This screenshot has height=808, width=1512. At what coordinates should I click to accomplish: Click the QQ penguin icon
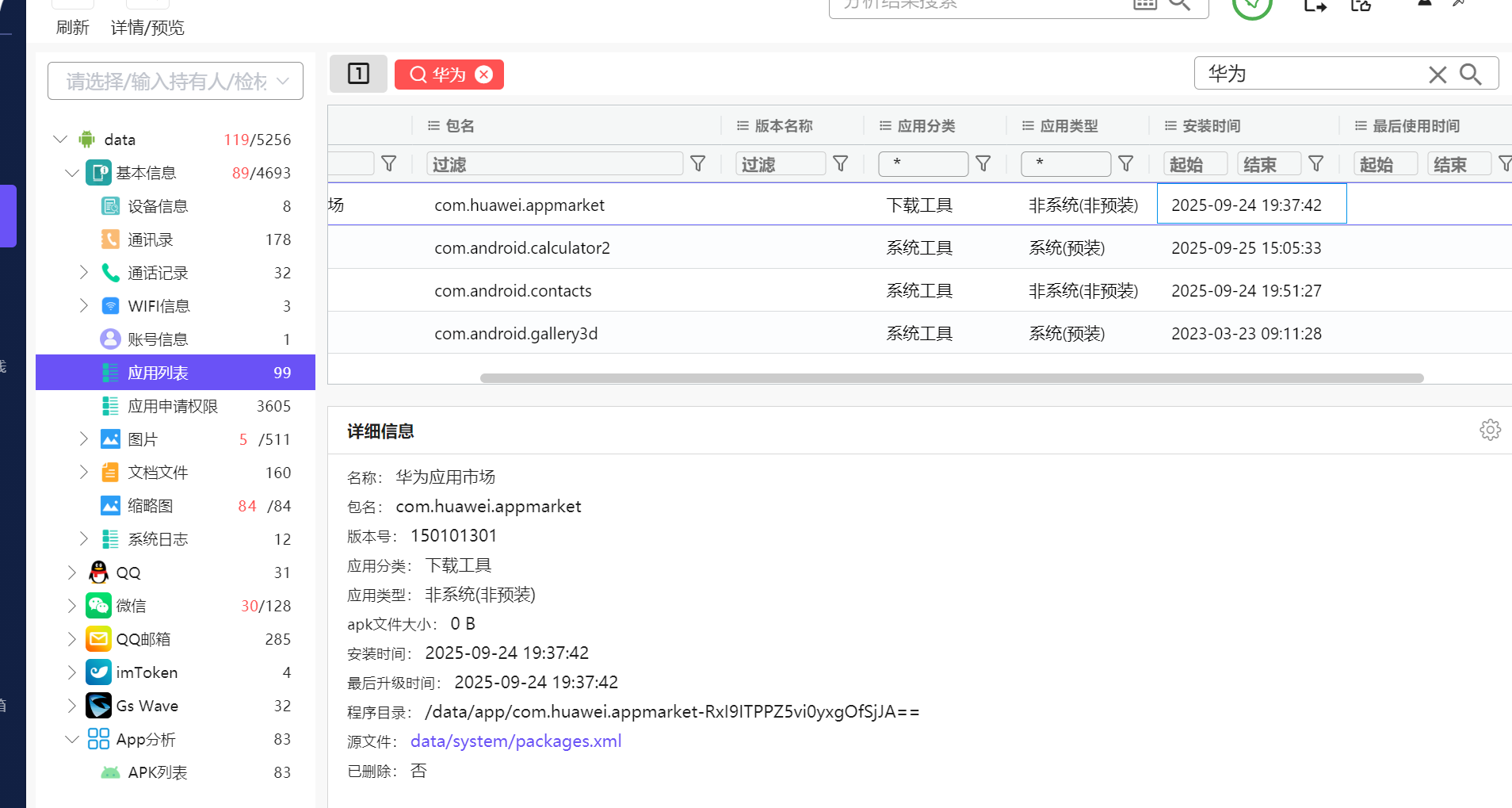point(98,572)
